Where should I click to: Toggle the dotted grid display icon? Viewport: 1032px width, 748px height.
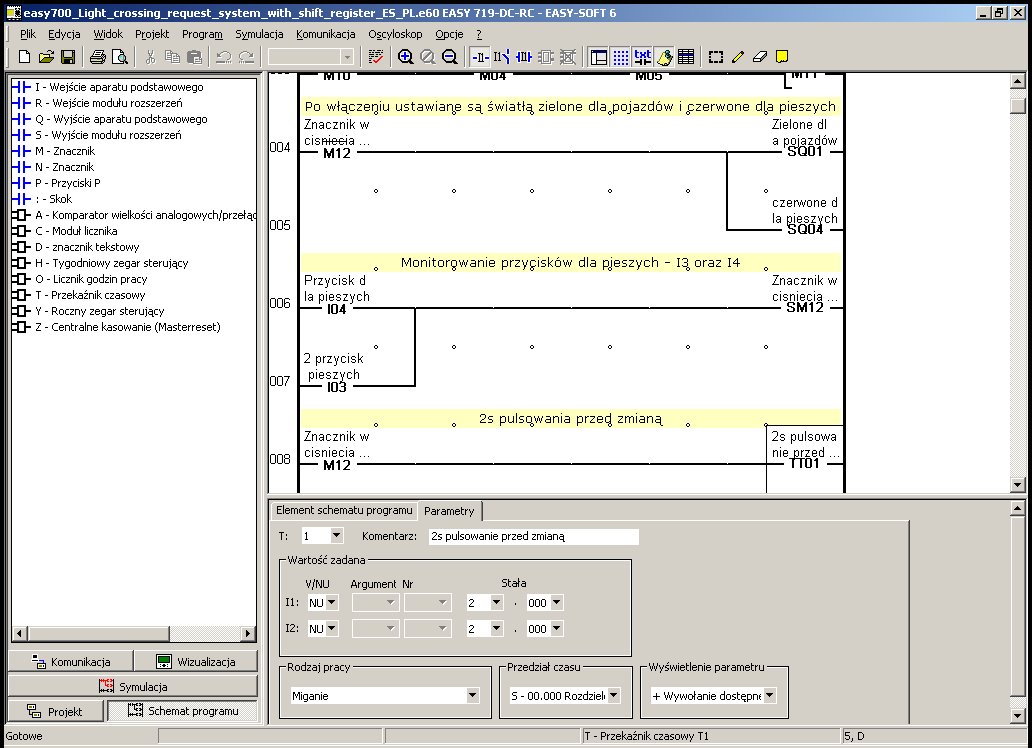pyautogui.click(x=621, y=57)
